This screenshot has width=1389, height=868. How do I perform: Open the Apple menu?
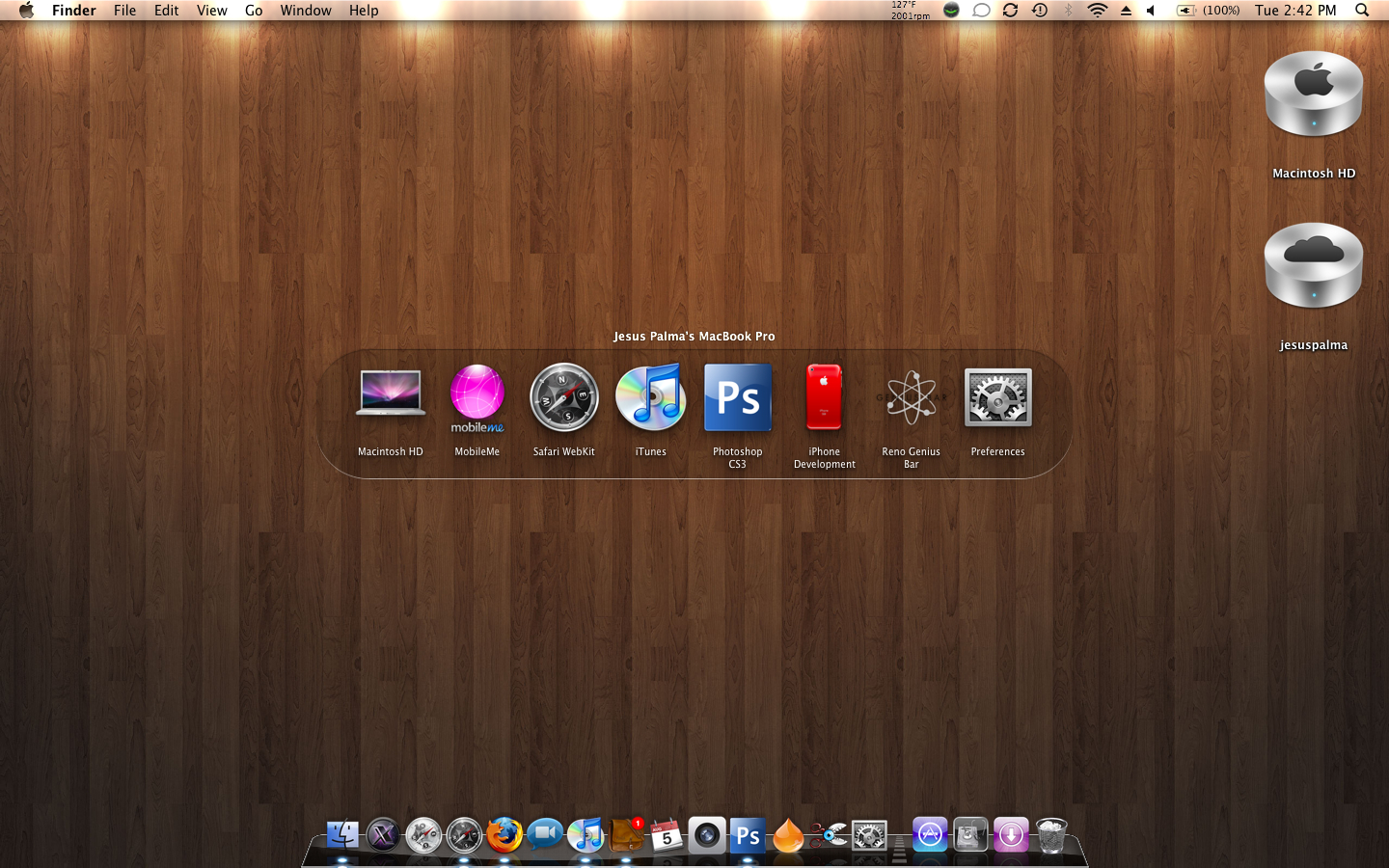click(26, 11)
